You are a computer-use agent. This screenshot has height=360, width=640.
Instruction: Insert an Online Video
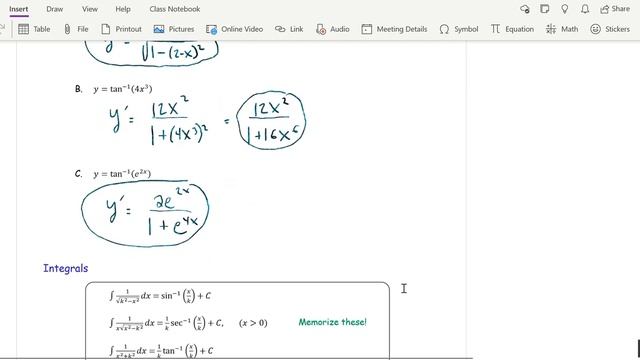[x=234, y=29]
